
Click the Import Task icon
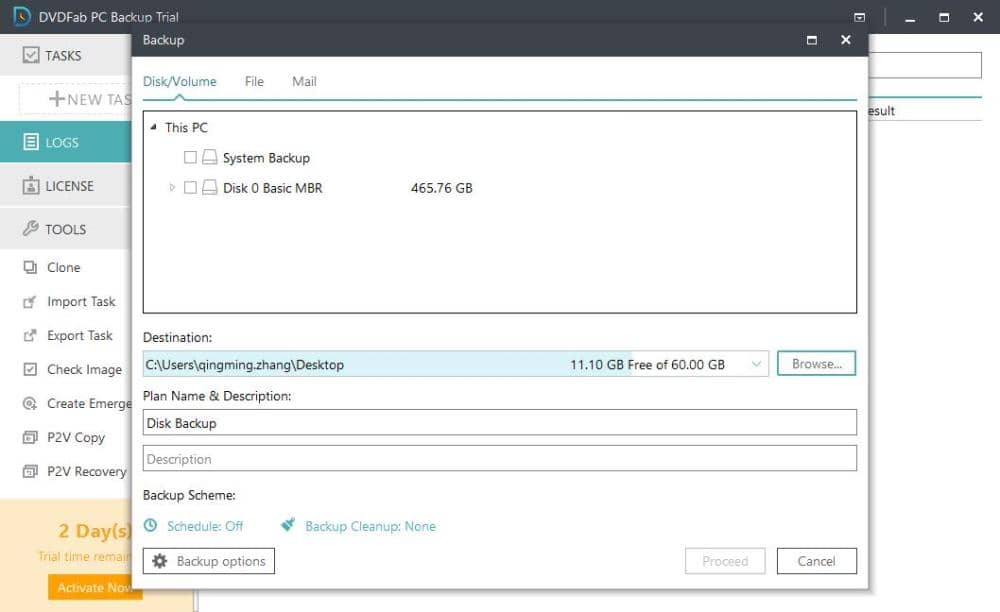point(30,302)
